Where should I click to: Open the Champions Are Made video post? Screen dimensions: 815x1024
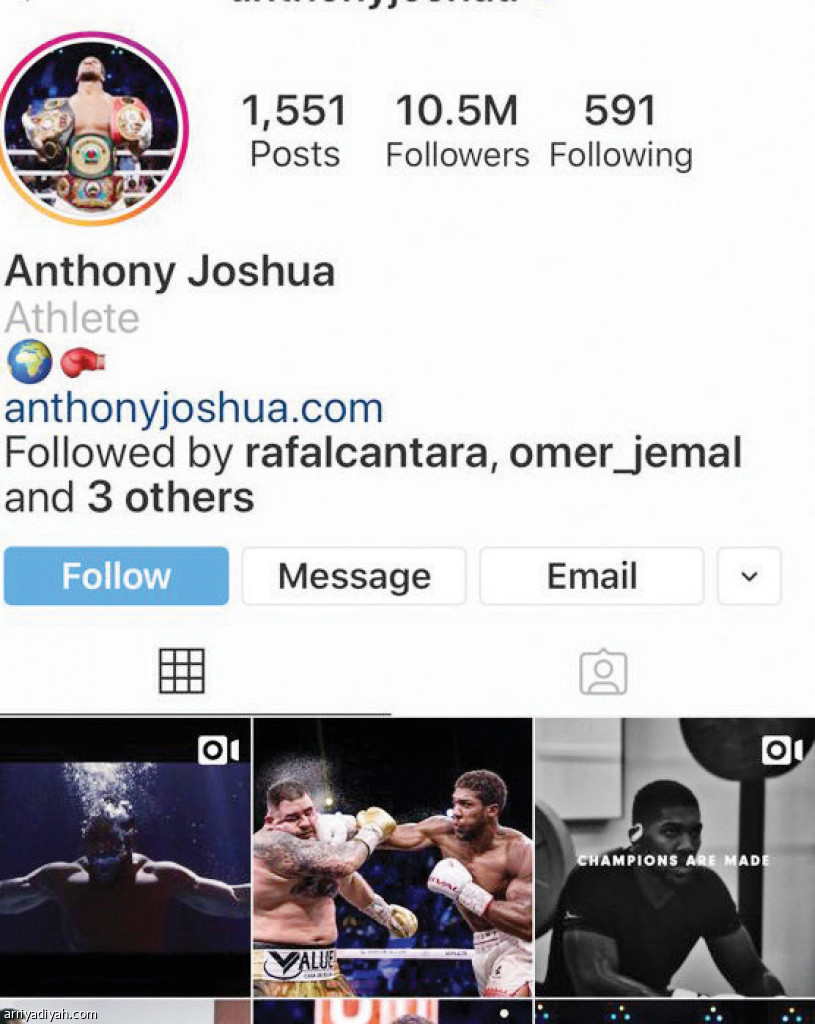675,857
